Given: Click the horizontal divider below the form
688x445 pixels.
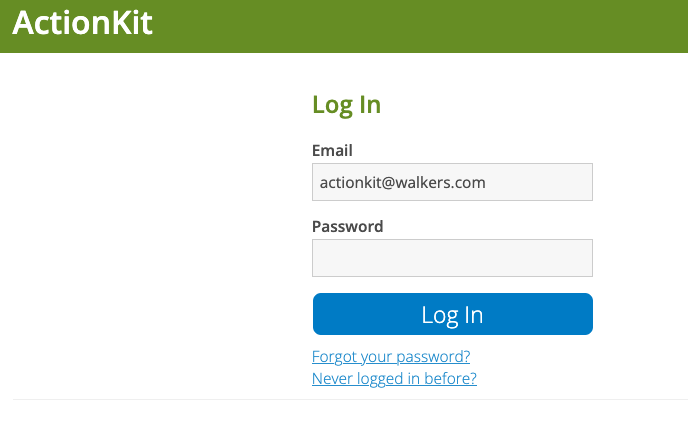Looking at the screenshot, I should tap(350, 399).
